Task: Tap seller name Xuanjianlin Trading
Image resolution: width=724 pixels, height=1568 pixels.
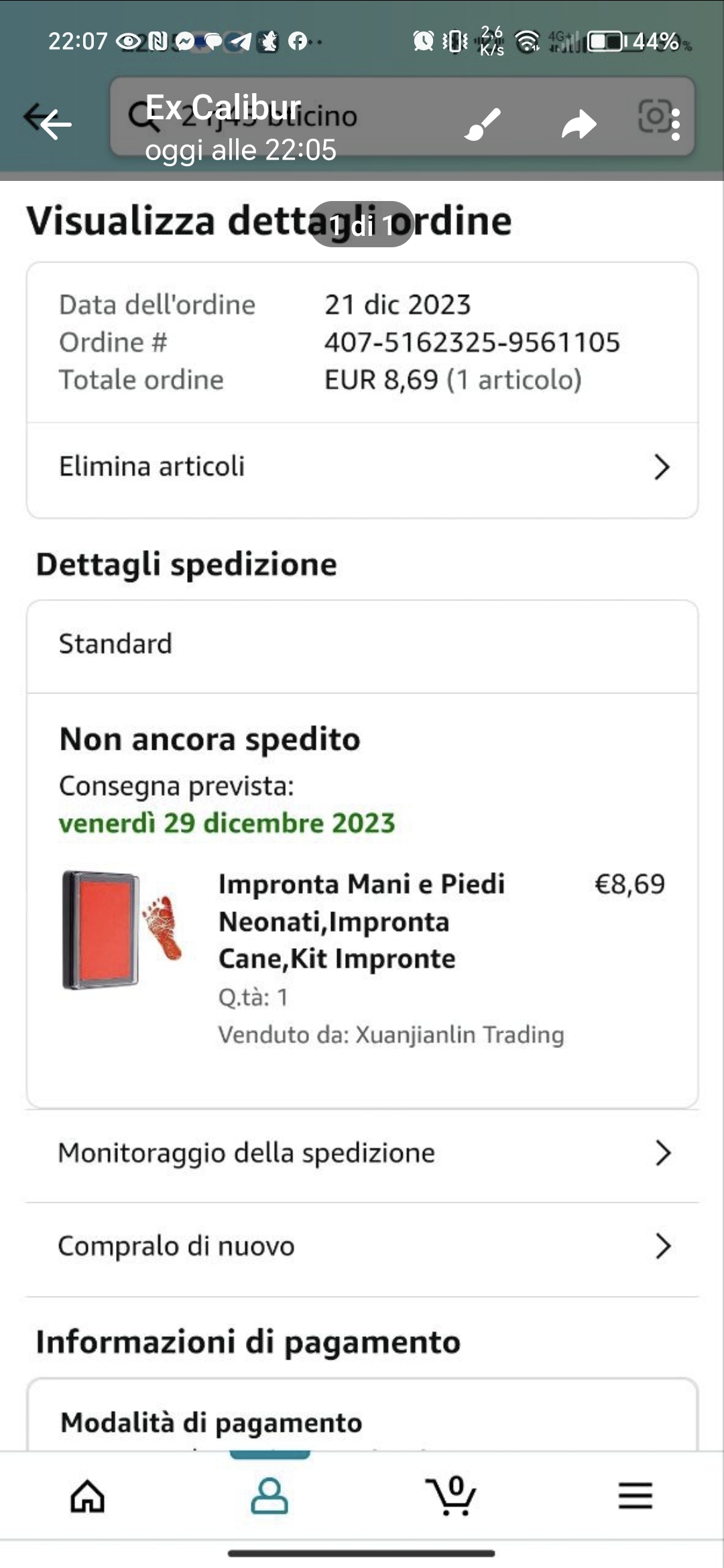Action: [x=459, y=1035]
